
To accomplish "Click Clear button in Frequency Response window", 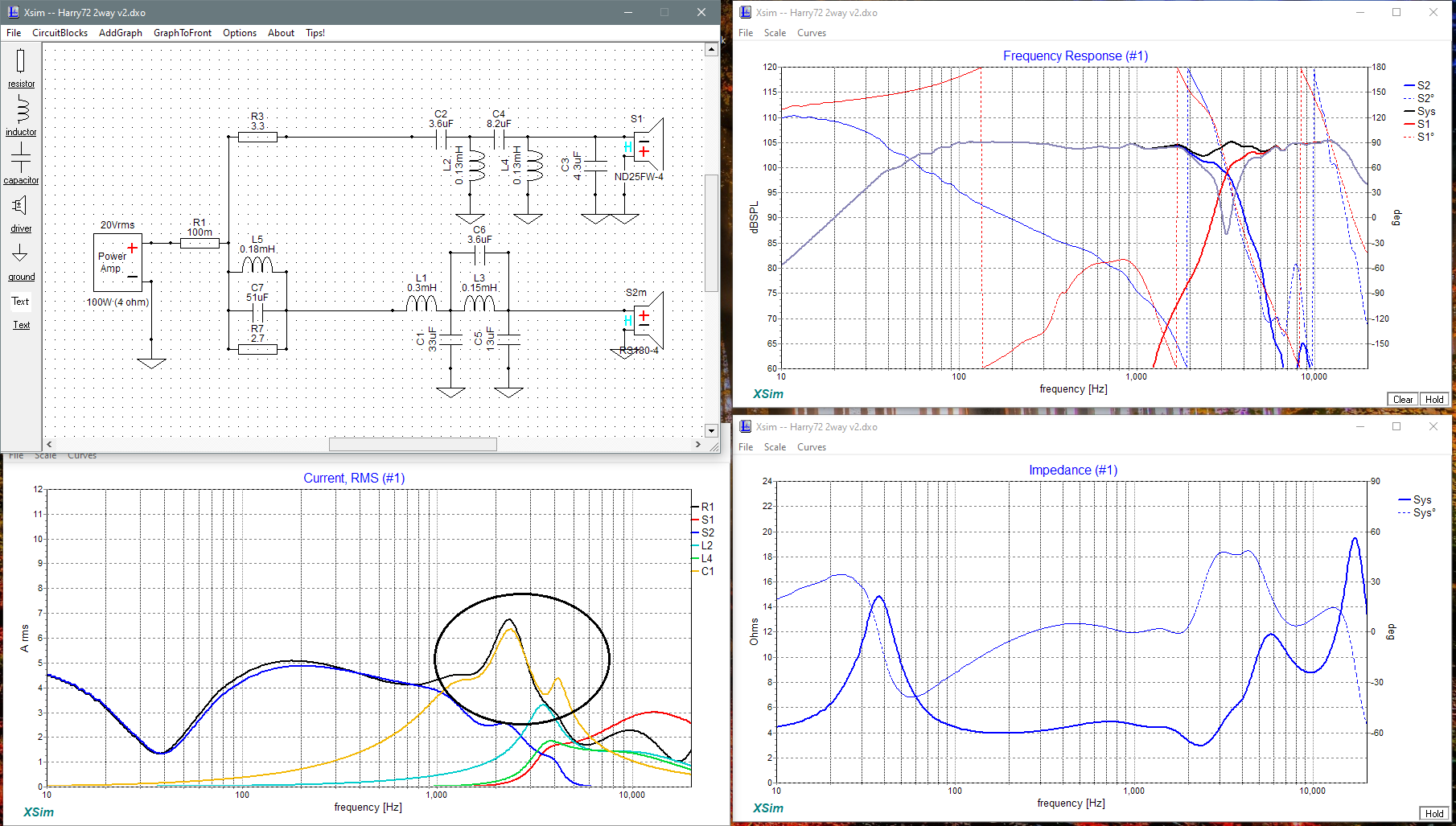I will click(x=1403, y=400).
